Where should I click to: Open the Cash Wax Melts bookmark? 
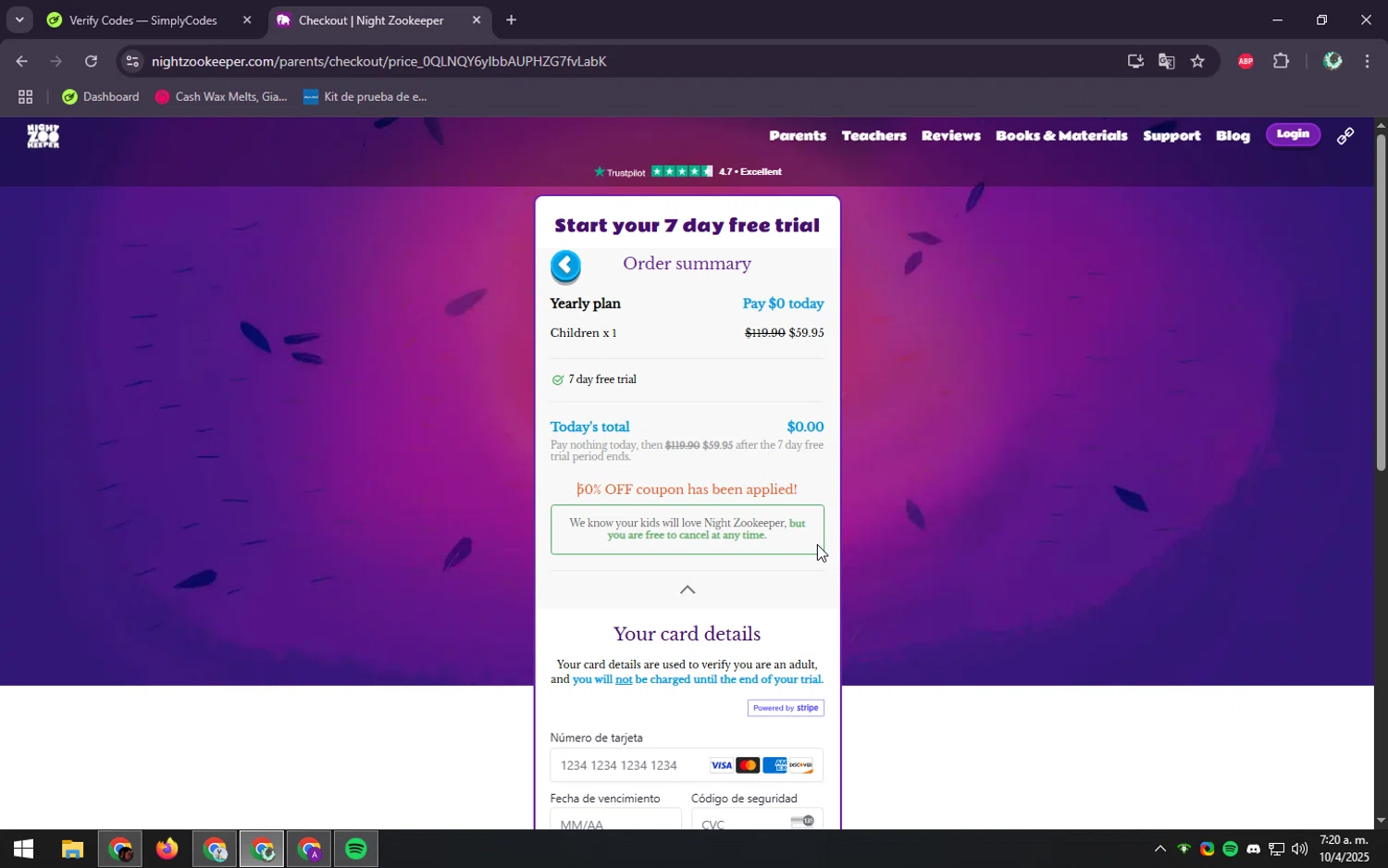(x=221, y=96)
